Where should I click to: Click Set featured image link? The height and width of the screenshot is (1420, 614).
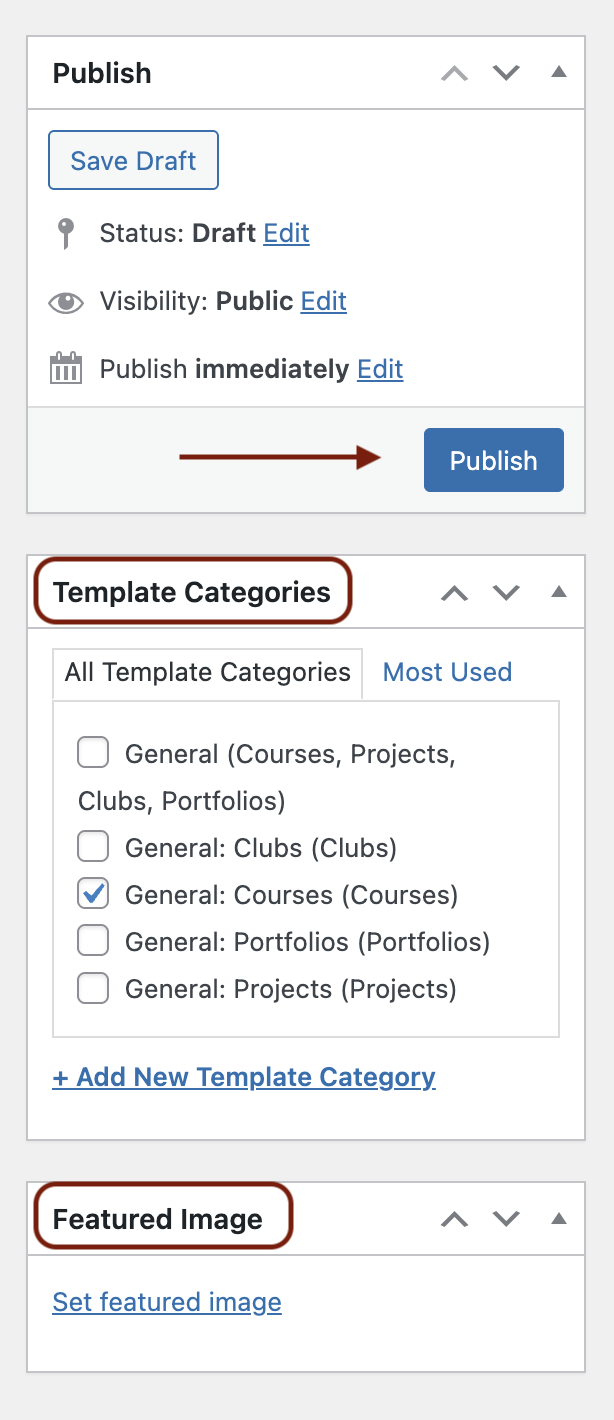167,1302
